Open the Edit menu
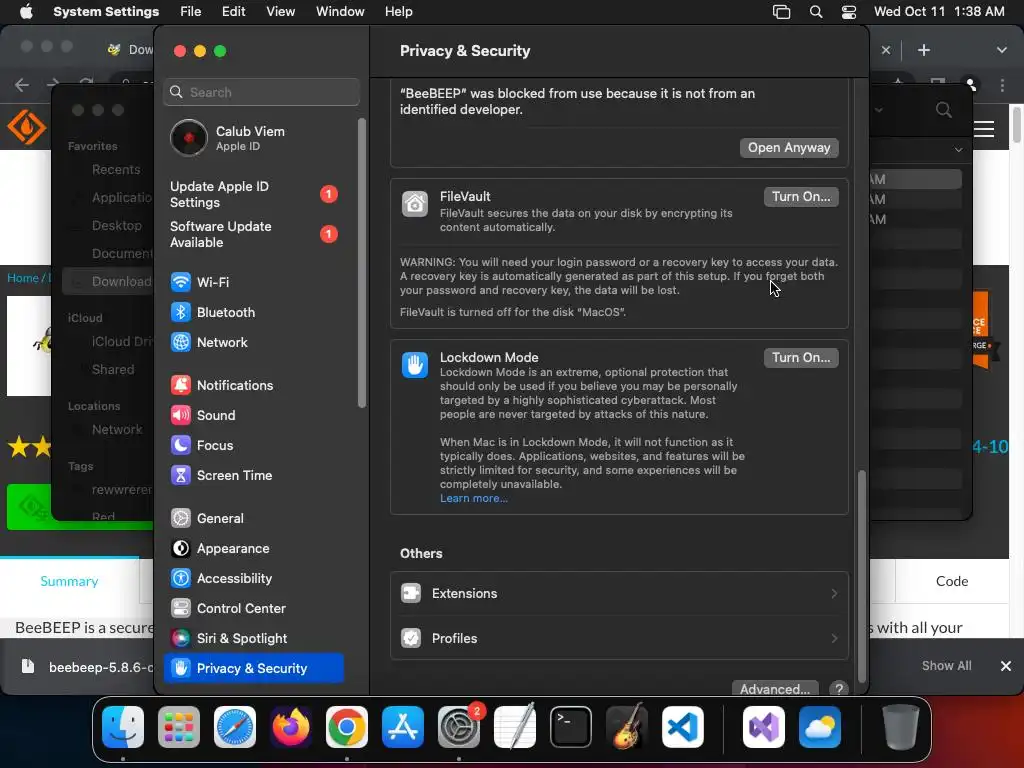Screen dimensions: 1024x768 coord(233,12)
